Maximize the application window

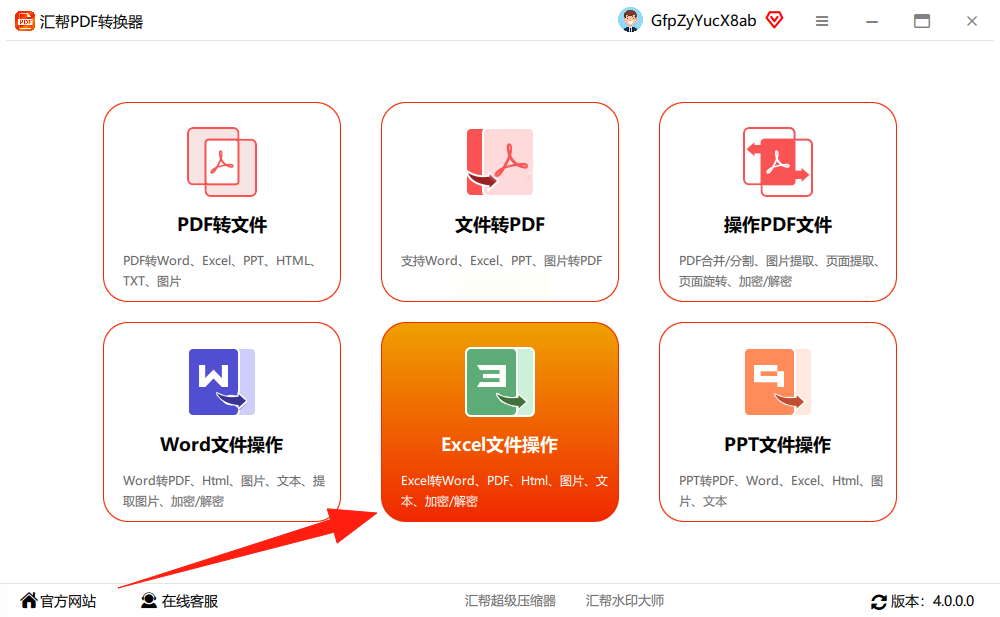922,21
